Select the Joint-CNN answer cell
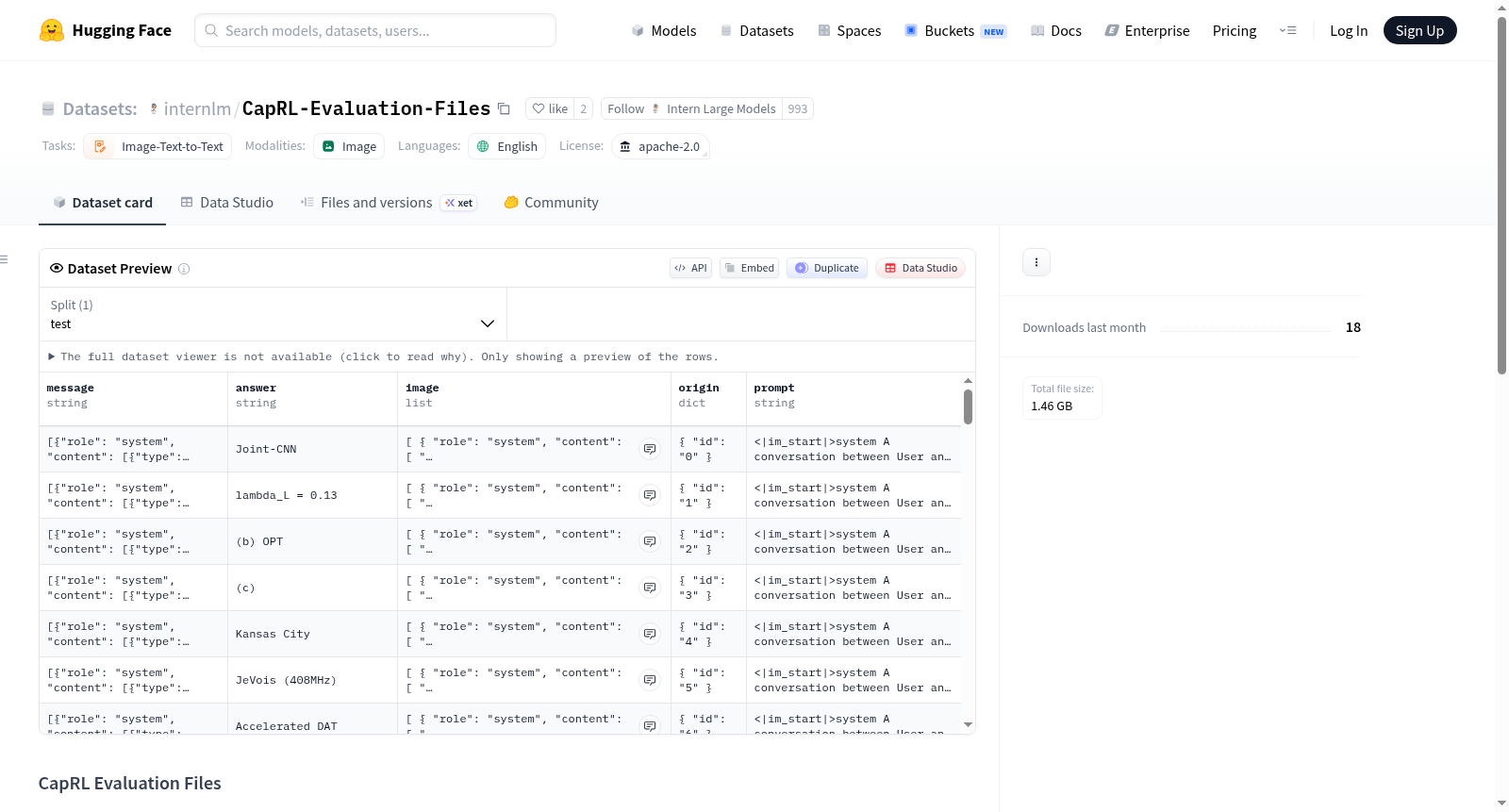 (x=312, y=450)
